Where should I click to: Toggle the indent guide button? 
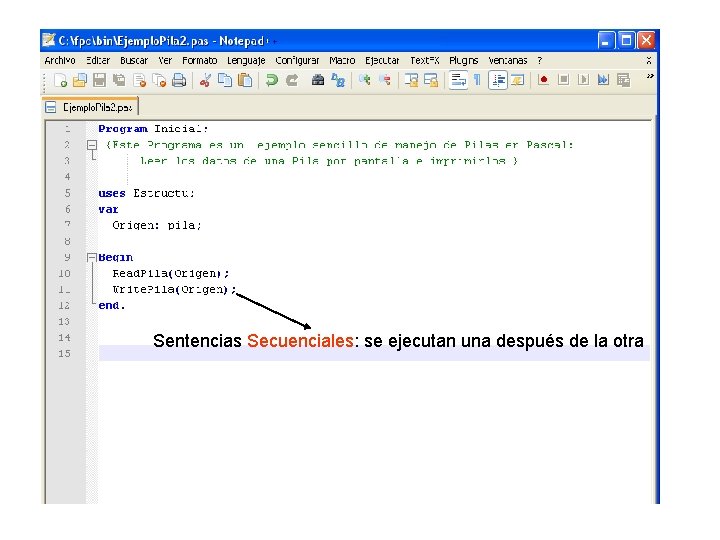pos(498,80)
